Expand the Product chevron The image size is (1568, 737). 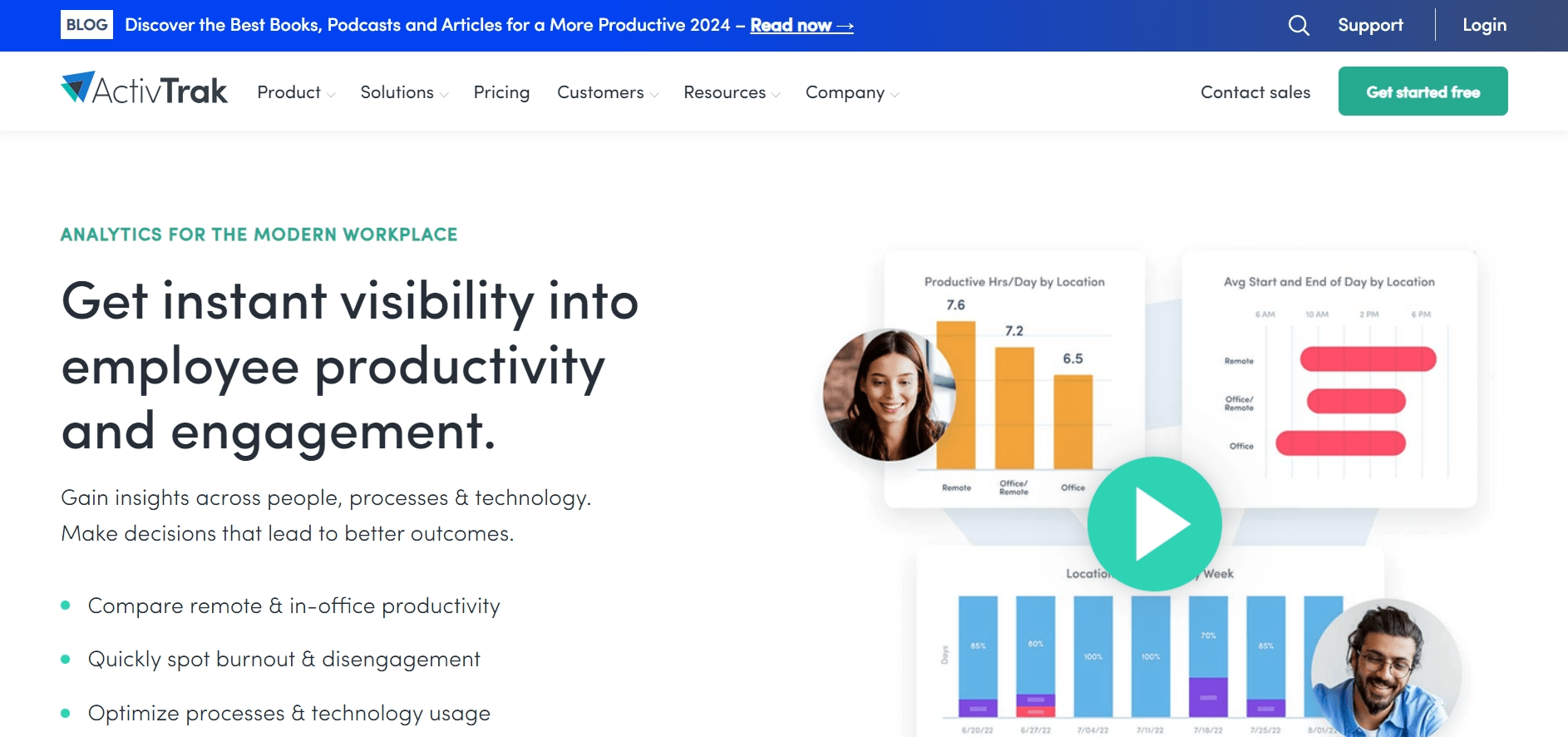point(332,95)
